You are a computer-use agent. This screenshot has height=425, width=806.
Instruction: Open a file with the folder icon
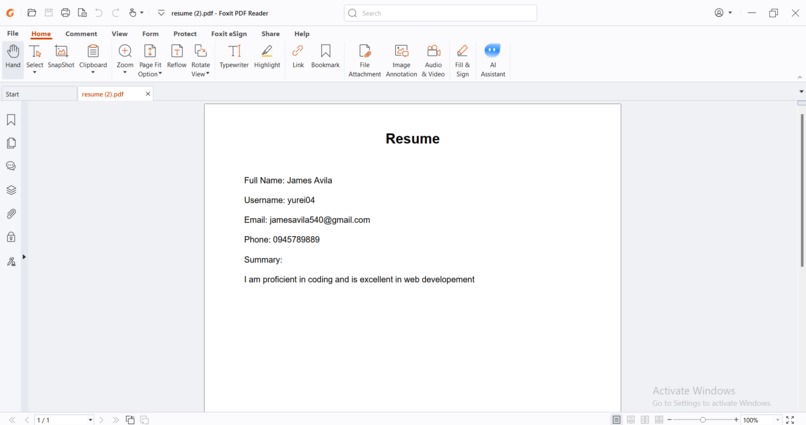pos(31,13)
